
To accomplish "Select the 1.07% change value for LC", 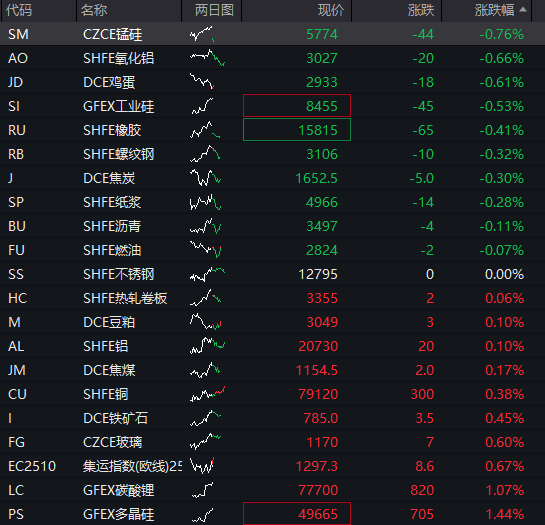I will coord(504,490).
